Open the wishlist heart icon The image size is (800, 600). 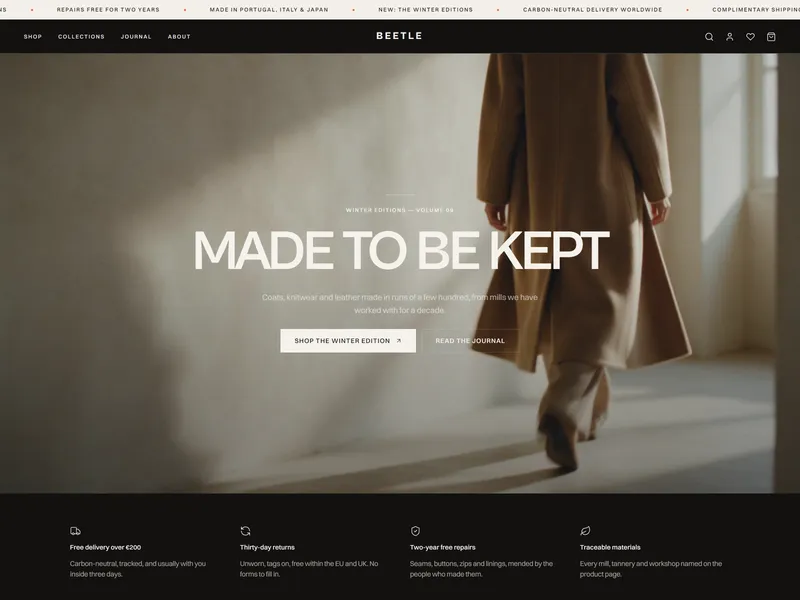[x=750, y=37]
